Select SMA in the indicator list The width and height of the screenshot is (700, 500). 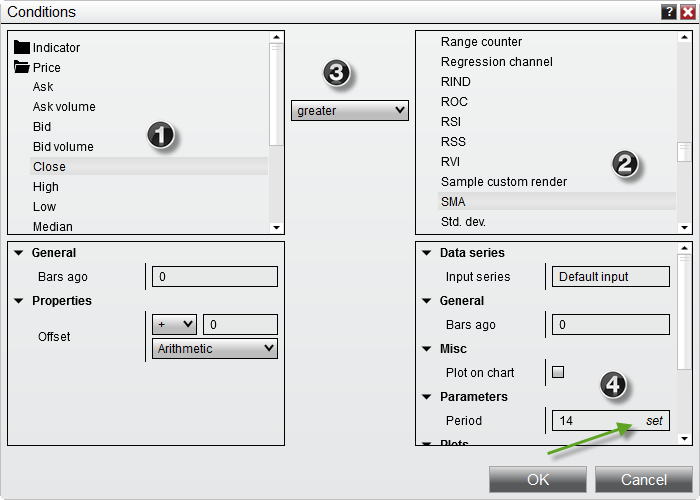coord(454,202)
